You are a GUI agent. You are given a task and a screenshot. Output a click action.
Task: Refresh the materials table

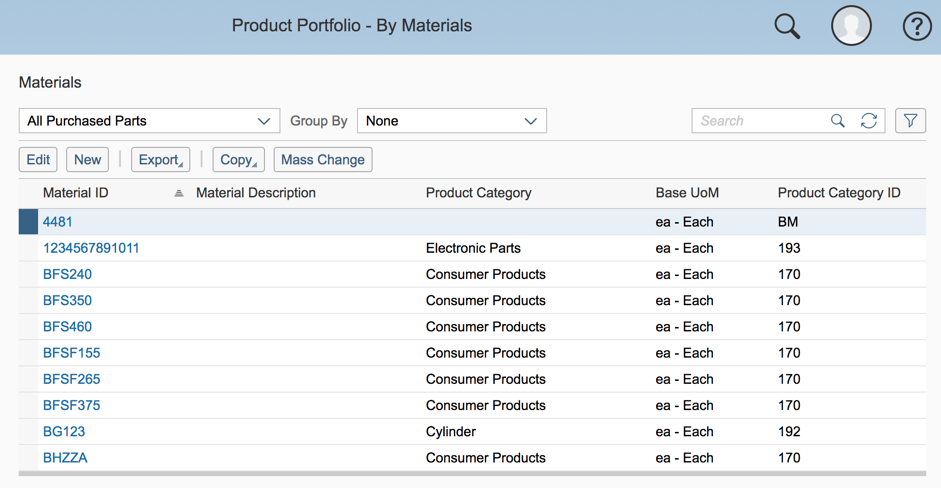(868, 121)
